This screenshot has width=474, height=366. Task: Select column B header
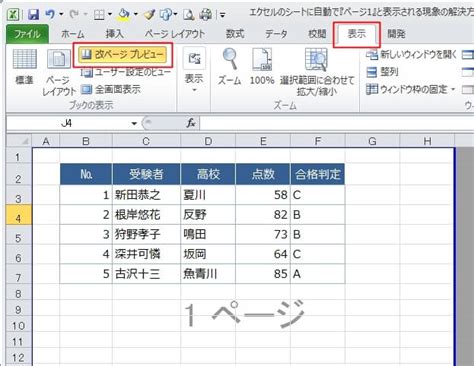coord(86,141)
